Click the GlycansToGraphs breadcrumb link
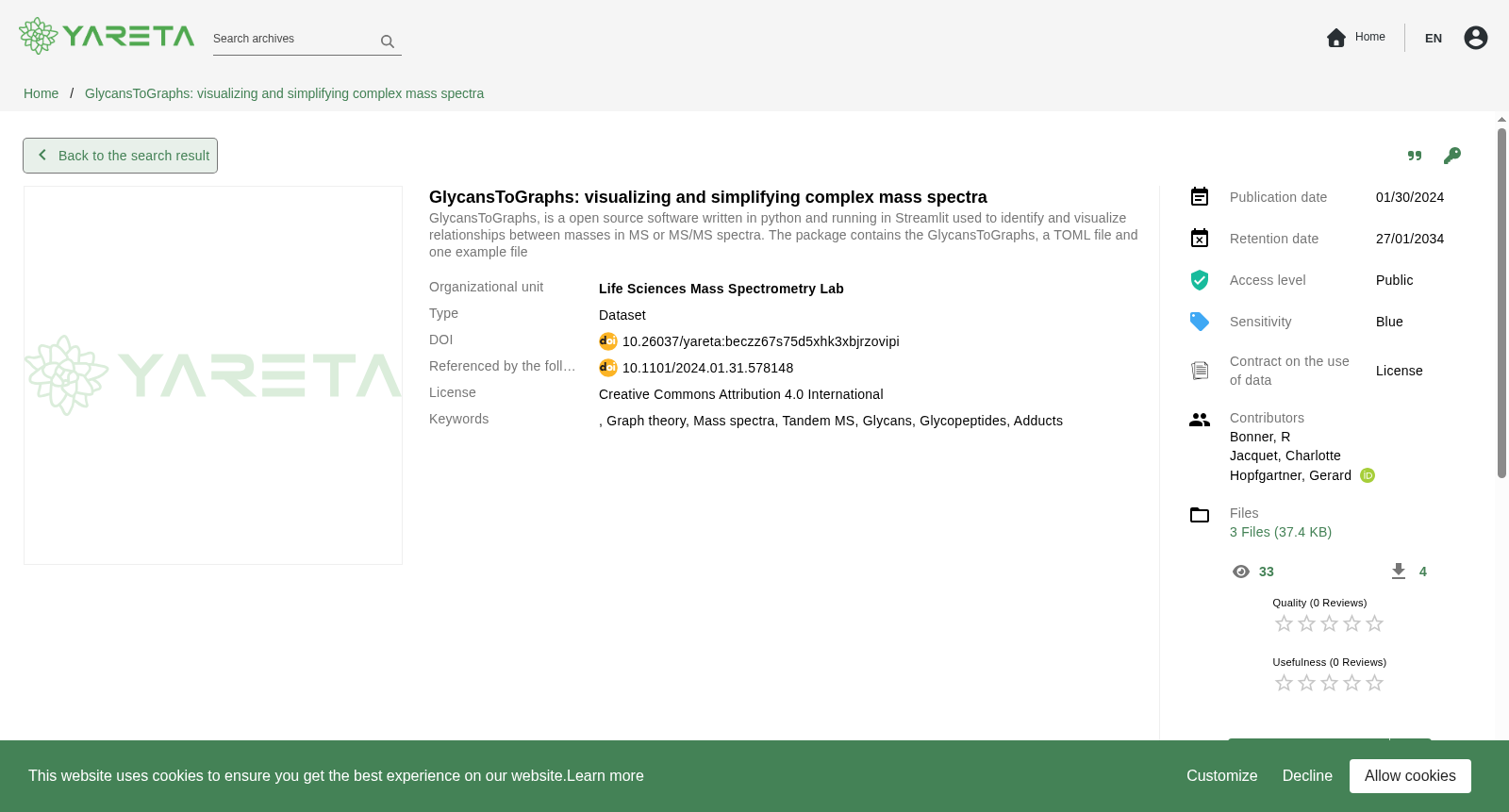1509x812 pixels. [x=284, y=93]
